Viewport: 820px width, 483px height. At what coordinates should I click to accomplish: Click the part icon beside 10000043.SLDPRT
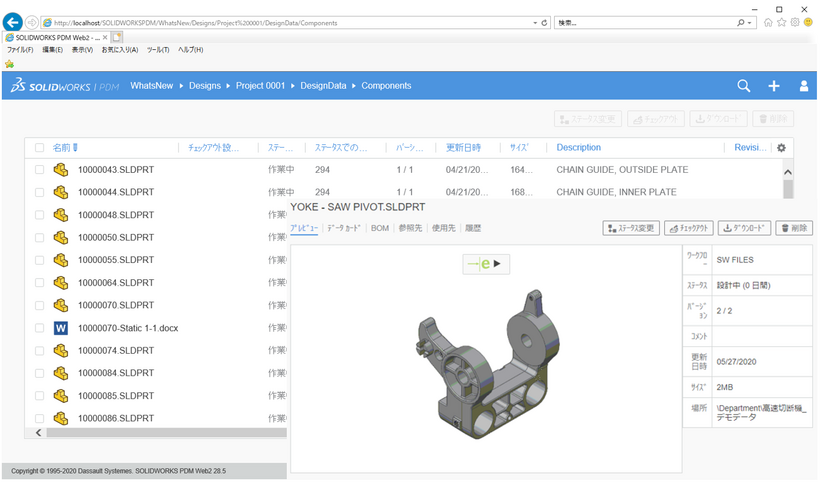pyautogui.click(x=61, y=170)
